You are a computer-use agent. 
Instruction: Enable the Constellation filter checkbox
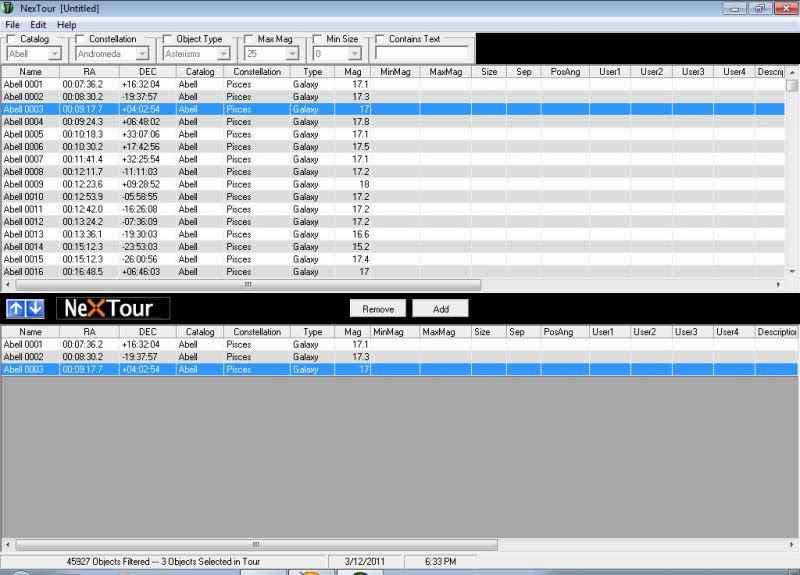point(80,39)
